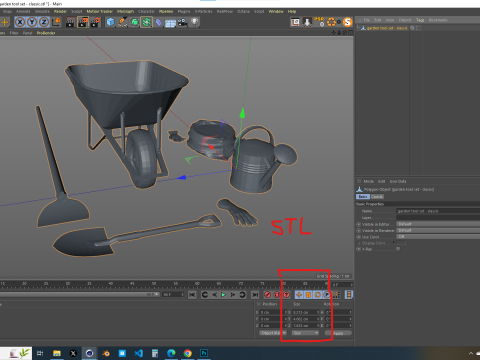Select garden tool set object in Object Manager
Image resolution: width=480 pixels, height=360 pixels.
387,28
